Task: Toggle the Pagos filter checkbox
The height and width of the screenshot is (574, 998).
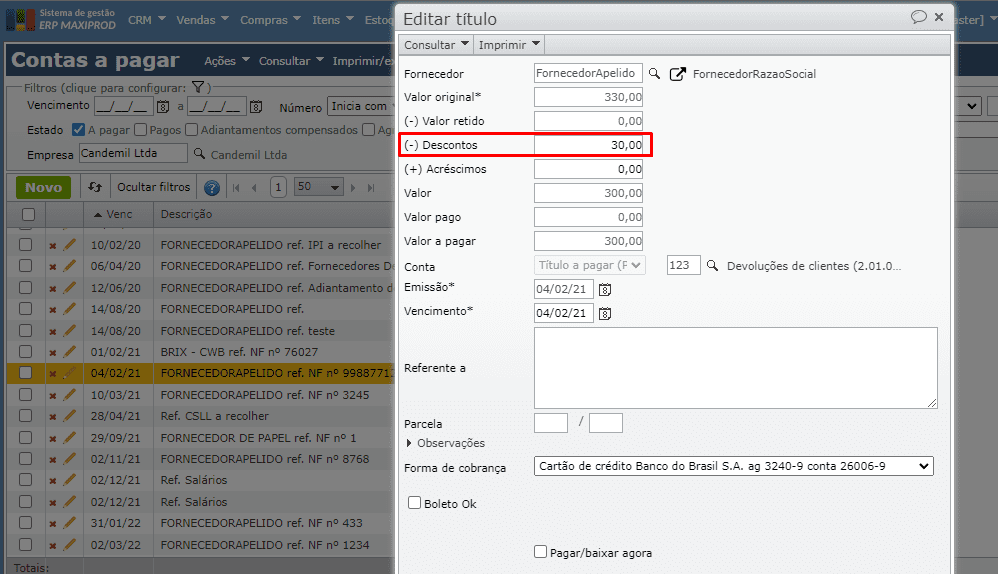Action: pos(141,130)
